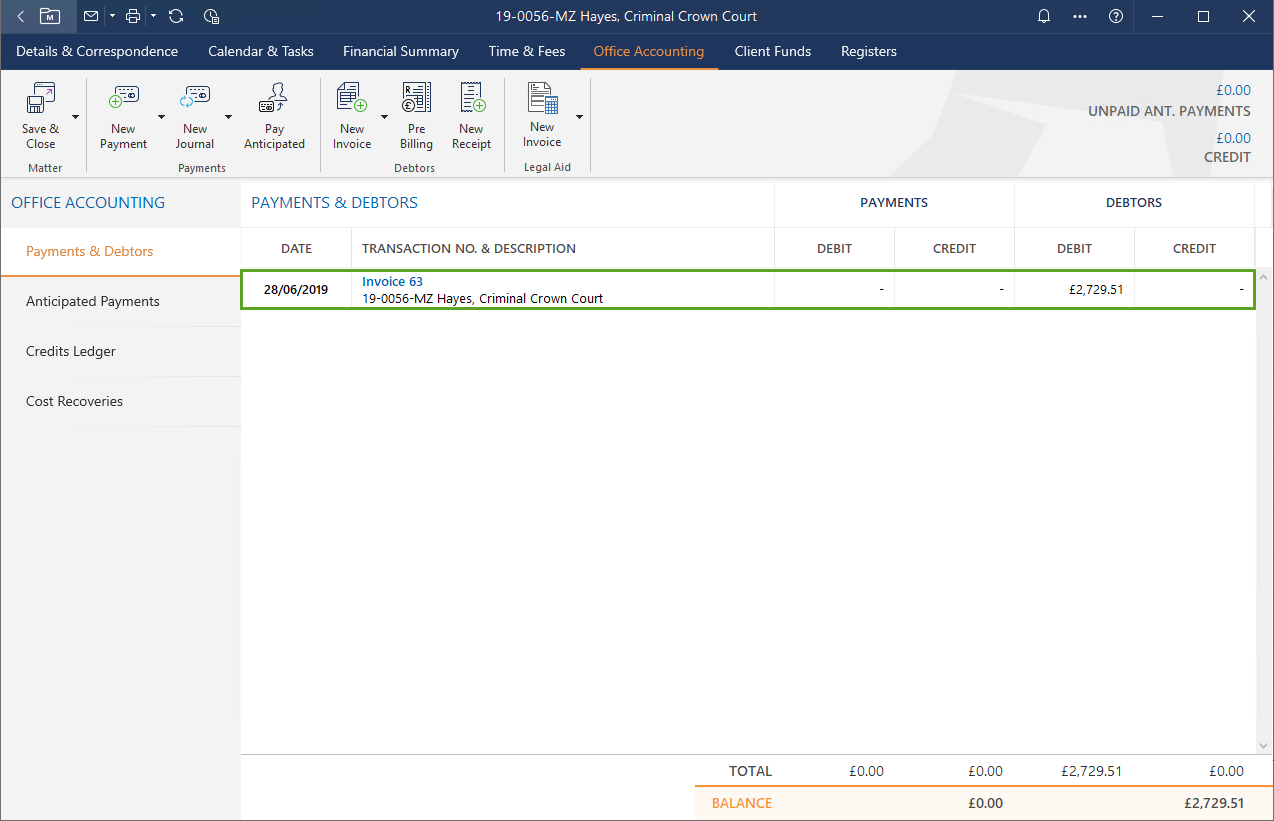Click the Save & Close icon
This screenshot has width=1274, height=821.
click(x=40, y=100)
